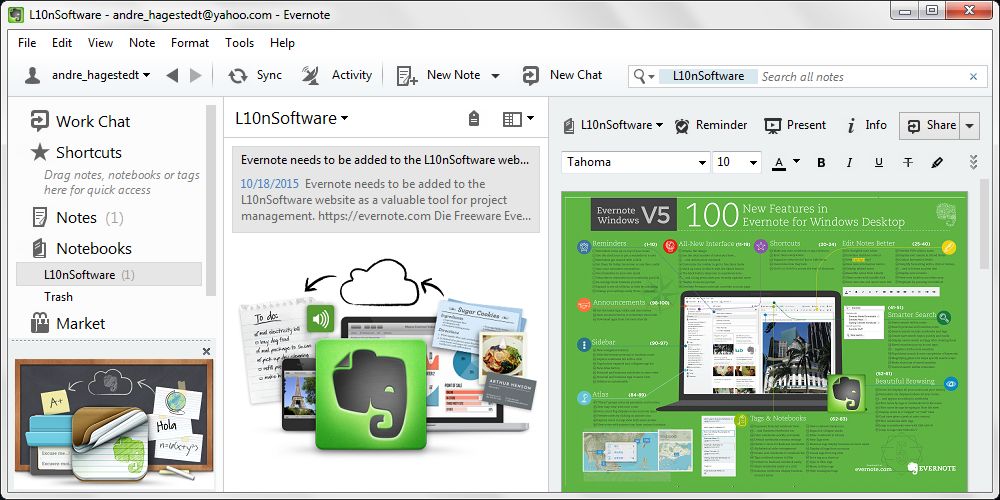This screenshot has width=1000, height=500.
Task: Open the View menu
Action: pos(100,43)
